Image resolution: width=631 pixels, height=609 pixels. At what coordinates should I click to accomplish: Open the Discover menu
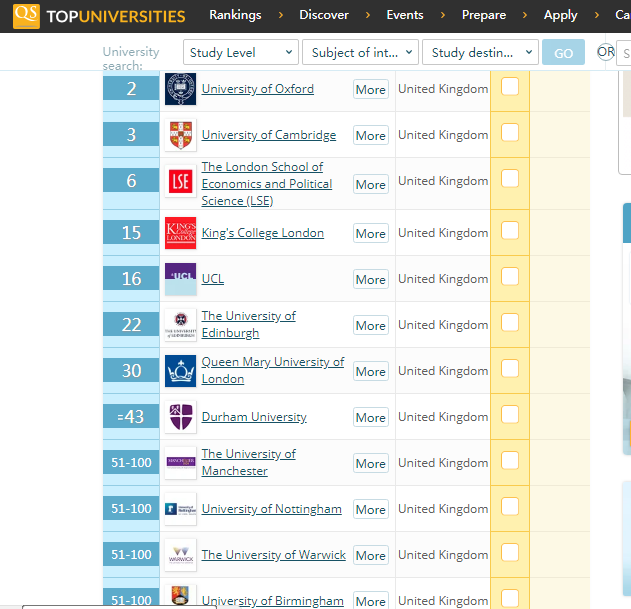coord(324,15)
